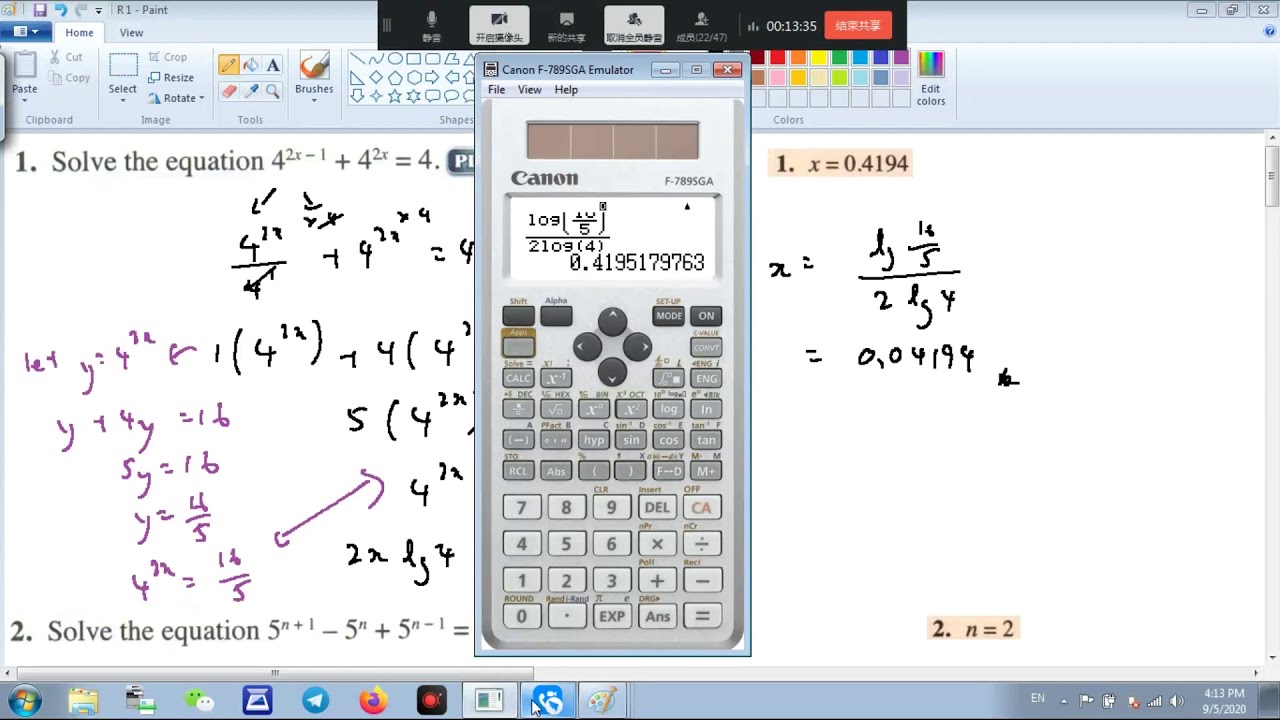The width and height of the screenshot is (1280, 720).
Task: Click the Cut command in Clipboard group
Action: 66,57
